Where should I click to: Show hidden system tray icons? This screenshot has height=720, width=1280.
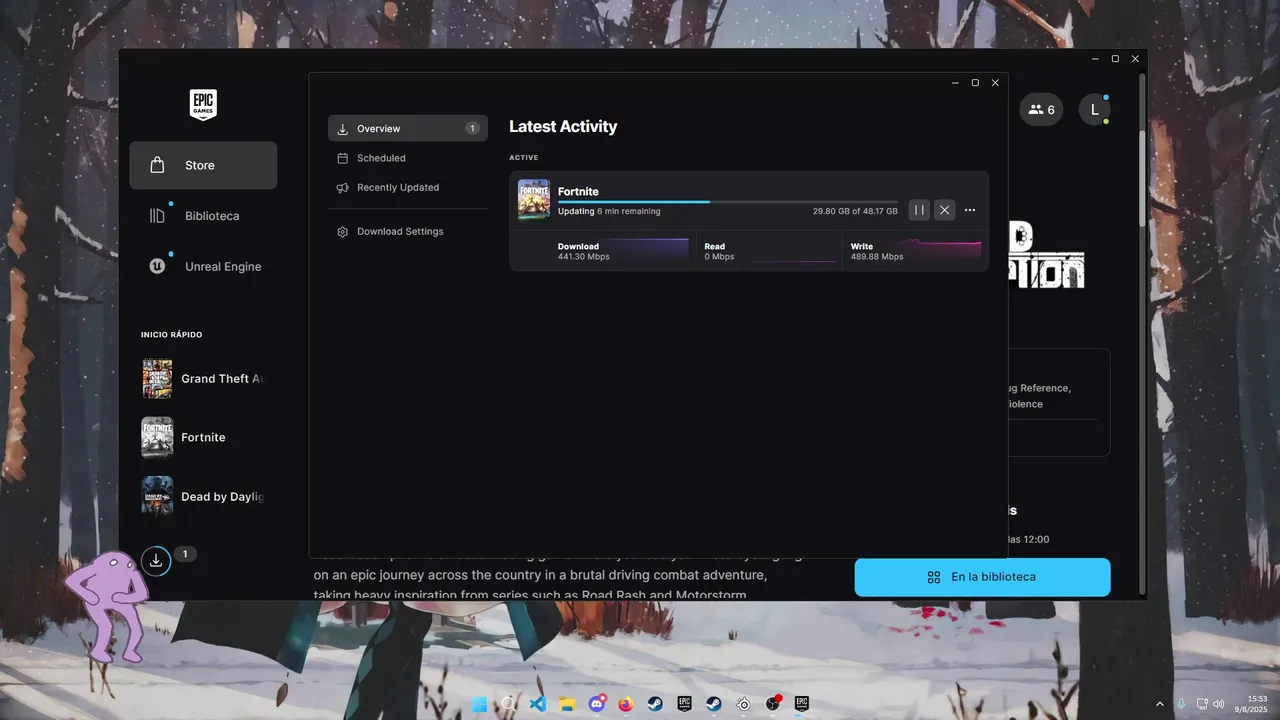coord(1160,704)
